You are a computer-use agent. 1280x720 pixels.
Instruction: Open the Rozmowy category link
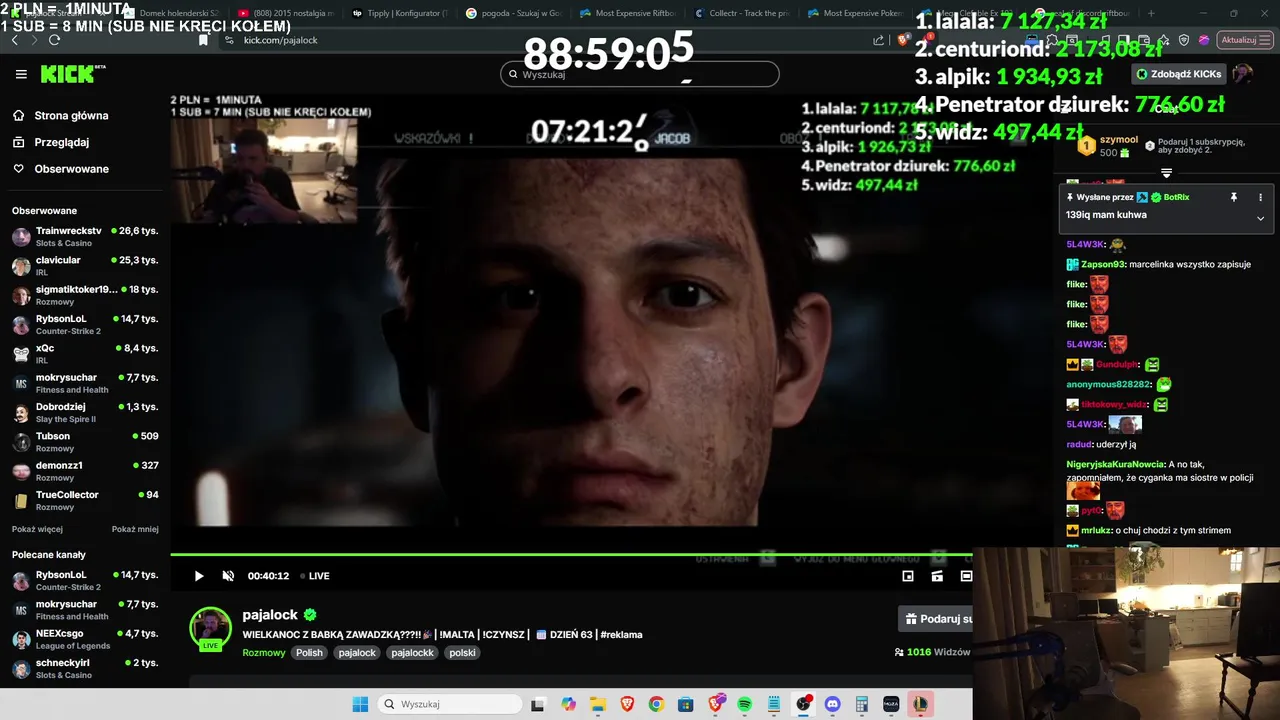264,653
